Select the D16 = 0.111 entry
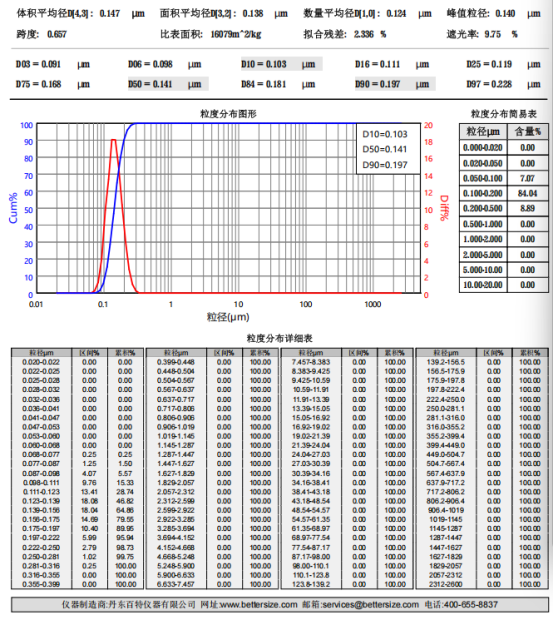This screenshot has width=554, height=620. 392,64
